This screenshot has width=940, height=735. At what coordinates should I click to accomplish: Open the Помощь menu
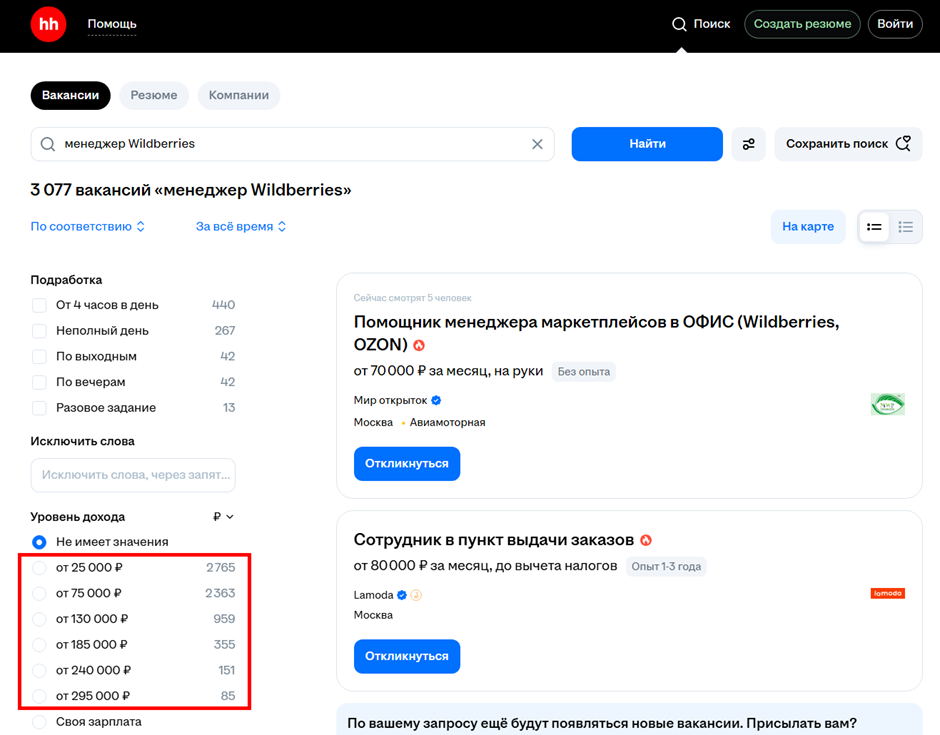[x=112, y=24]
